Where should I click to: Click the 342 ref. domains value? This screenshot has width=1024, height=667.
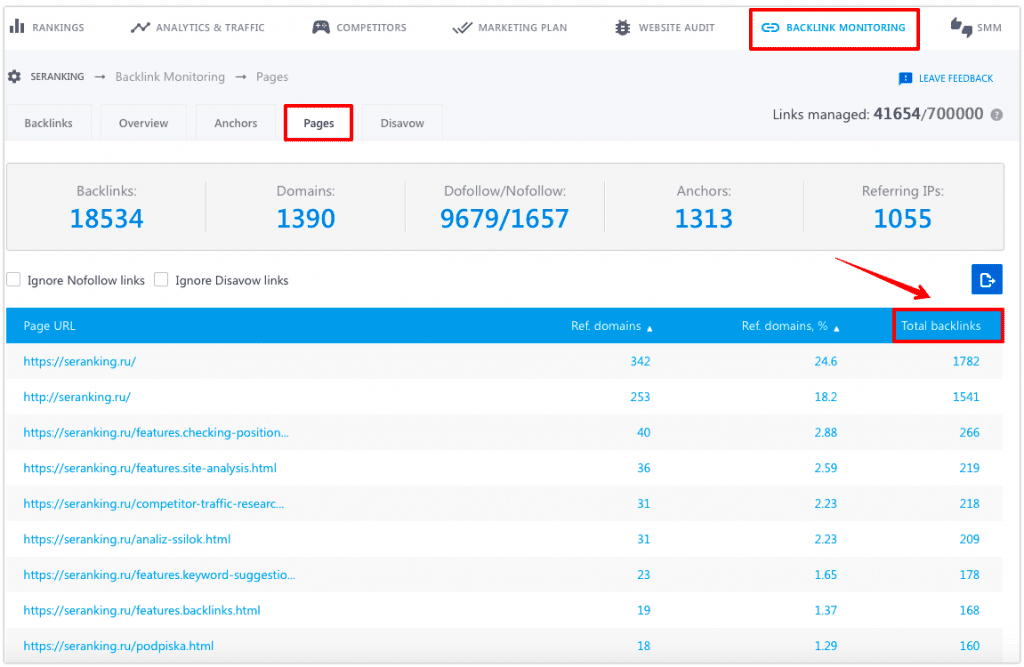(x=640, y=361)
